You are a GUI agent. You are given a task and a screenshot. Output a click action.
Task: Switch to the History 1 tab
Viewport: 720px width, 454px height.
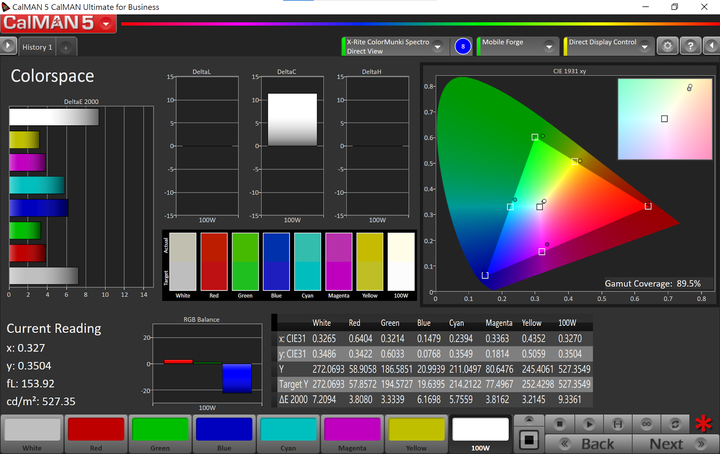click(x=37, y=47)
